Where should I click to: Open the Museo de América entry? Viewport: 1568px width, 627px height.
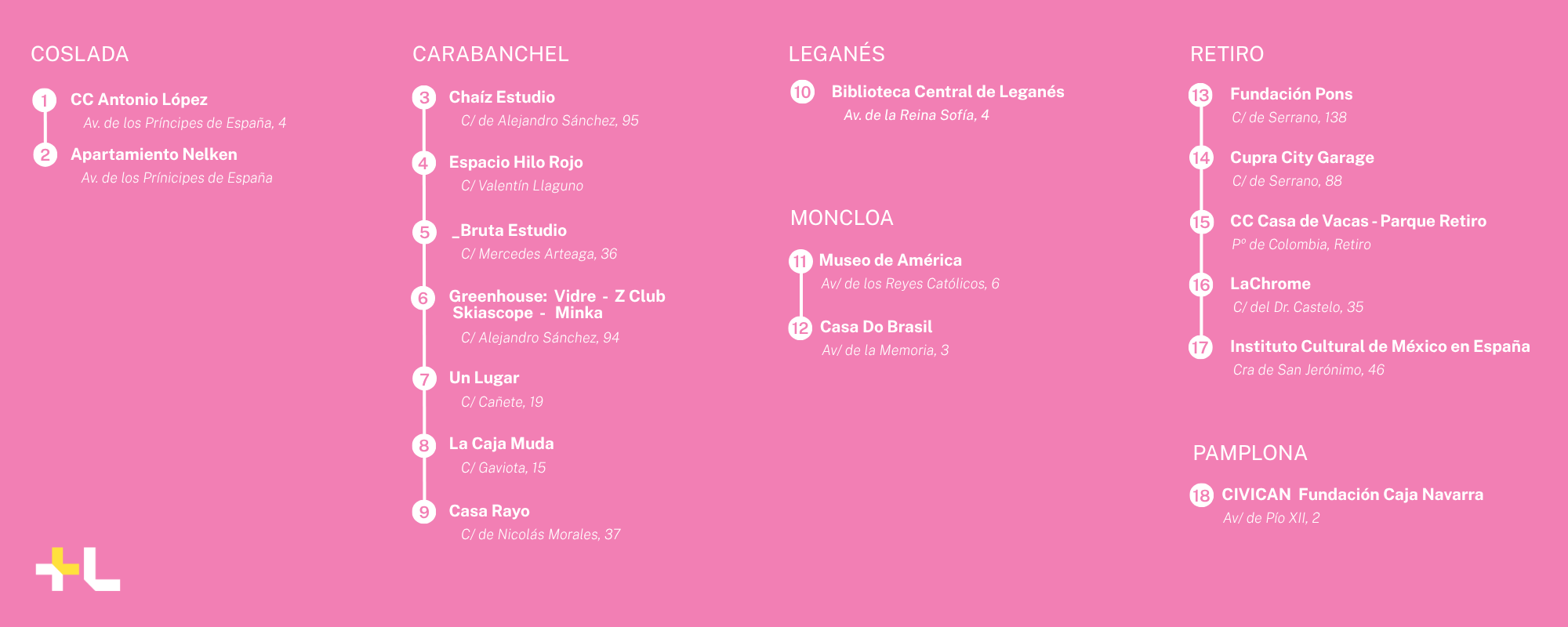click(x=891, y=260)
